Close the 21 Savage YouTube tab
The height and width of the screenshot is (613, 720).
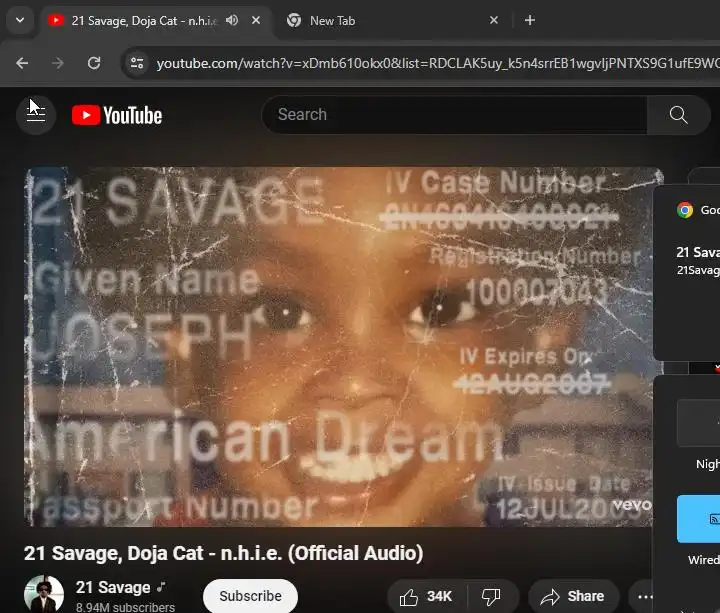[x=256, y=20]
